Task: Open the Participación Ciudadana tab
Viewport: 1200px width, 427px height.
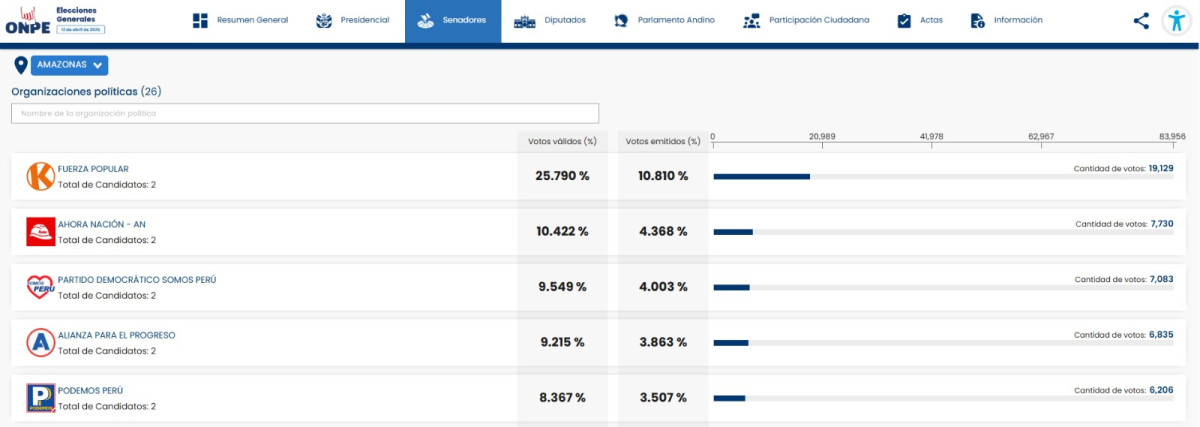Action: [x=807, y=20]
